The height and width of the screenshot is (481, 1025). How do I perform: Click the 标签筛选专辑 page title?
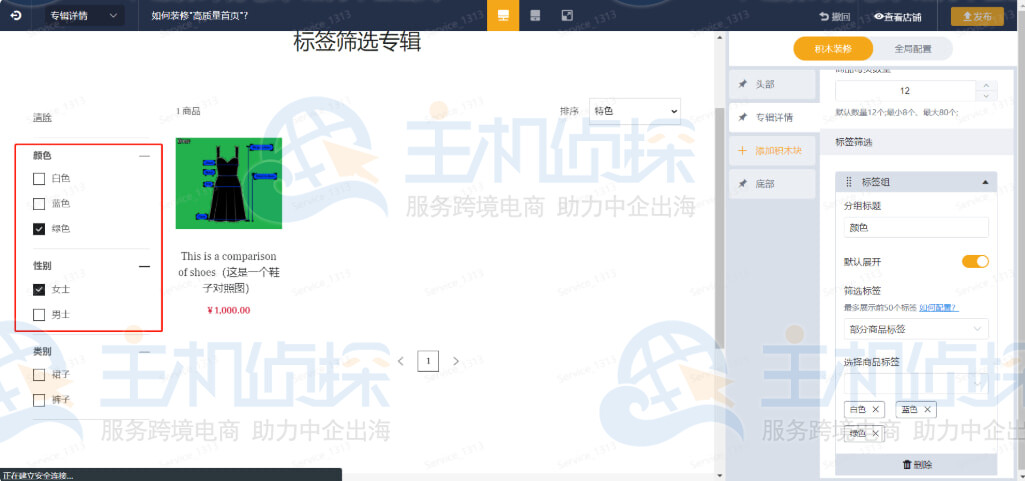coord(357,42)
